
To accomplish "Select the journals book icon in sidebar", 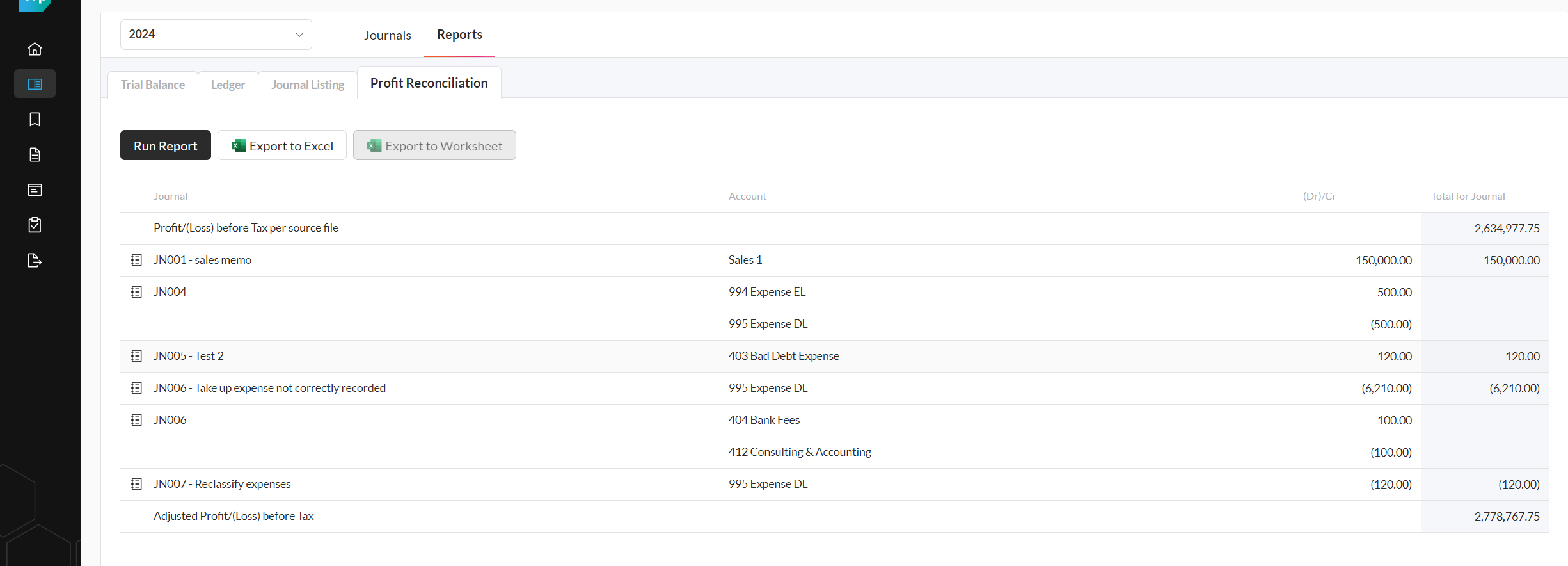I will click(35, 84).
